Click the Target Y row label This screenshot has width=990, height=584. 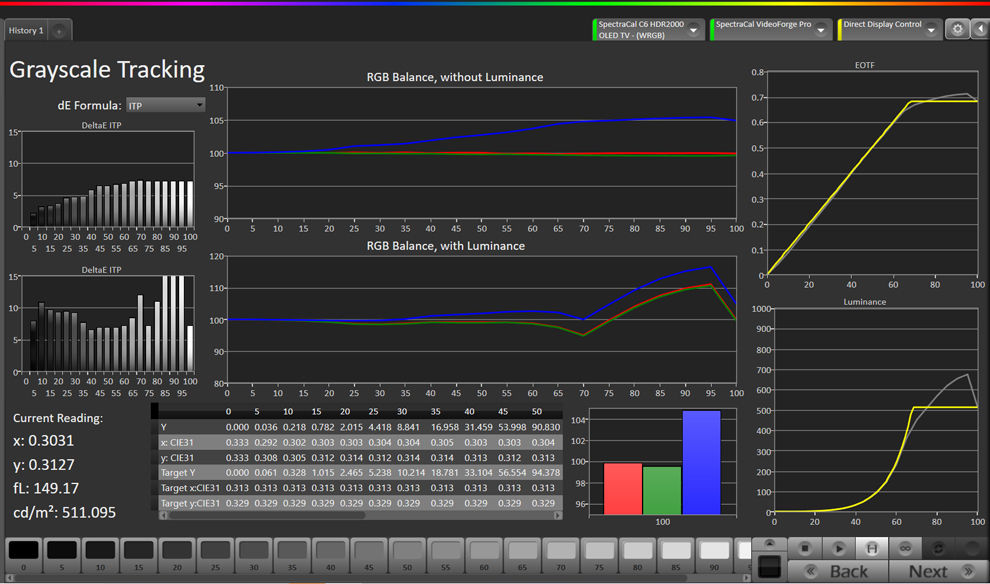coord(178,473)
